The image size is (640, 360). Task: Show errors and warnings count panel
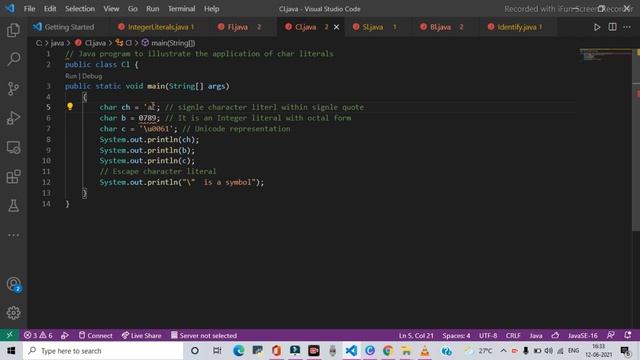(x=38, y=336)
